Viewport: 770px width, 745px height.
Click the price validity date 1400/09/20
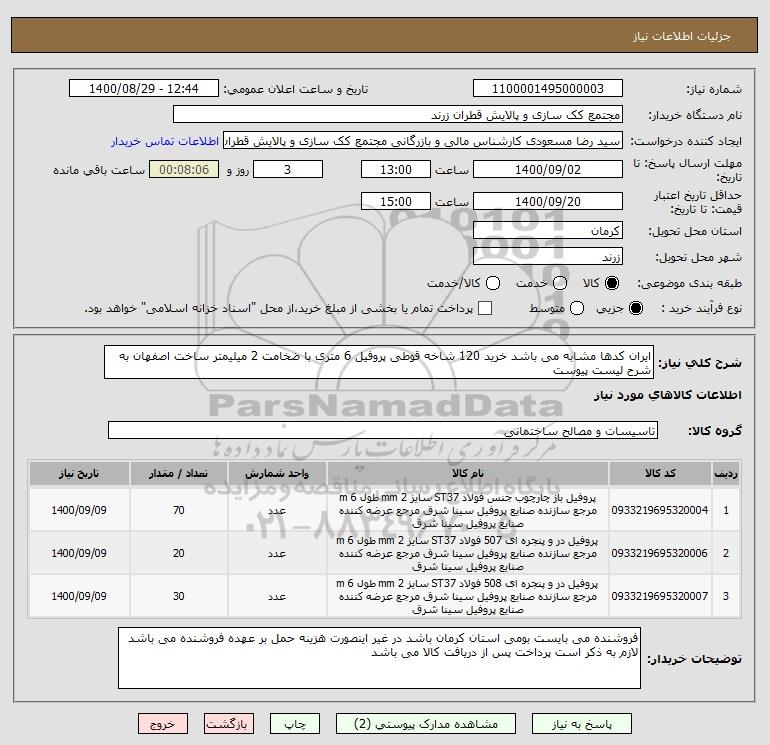pos(548,201)
